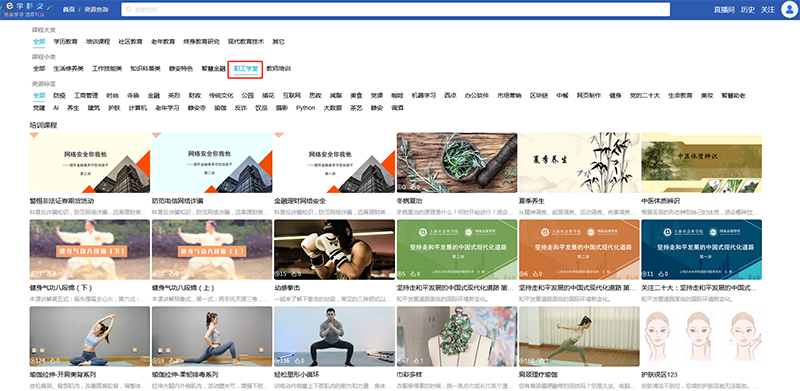Screen dimensions: 800x391
Task: Select 全部 under 课程小类
Action: point(39,68)
